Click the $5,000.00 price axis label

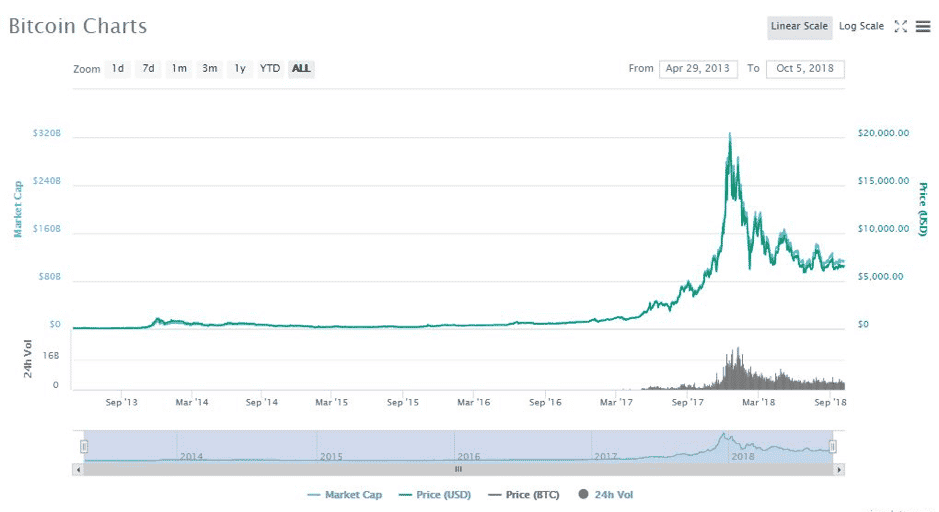[x=880, y=277]
